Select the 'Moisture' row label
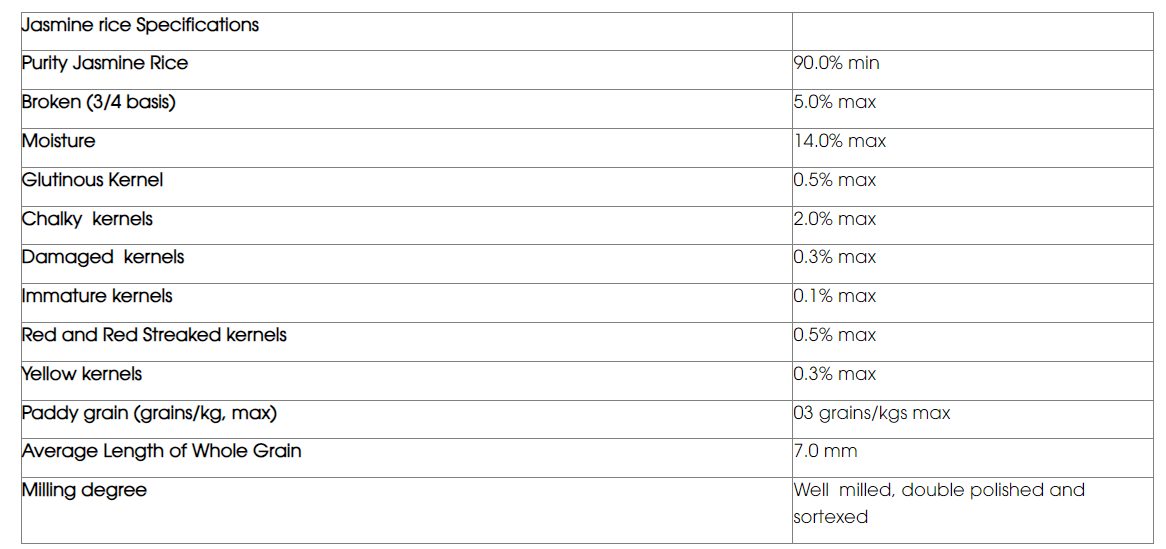The width and height of the screenshot is (1166, 549). coord(59,141)
